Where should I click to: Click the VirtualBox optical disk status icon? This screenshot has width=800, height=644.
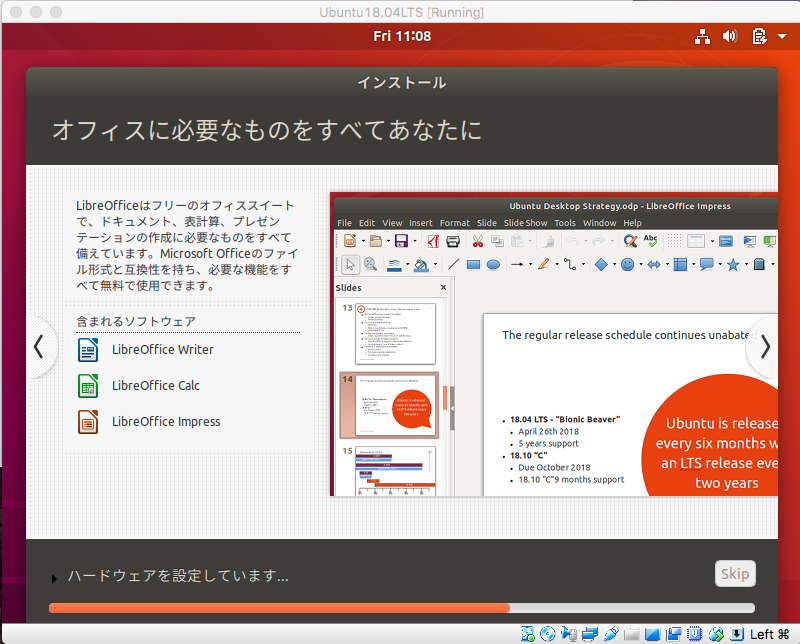tap(547, 634)
